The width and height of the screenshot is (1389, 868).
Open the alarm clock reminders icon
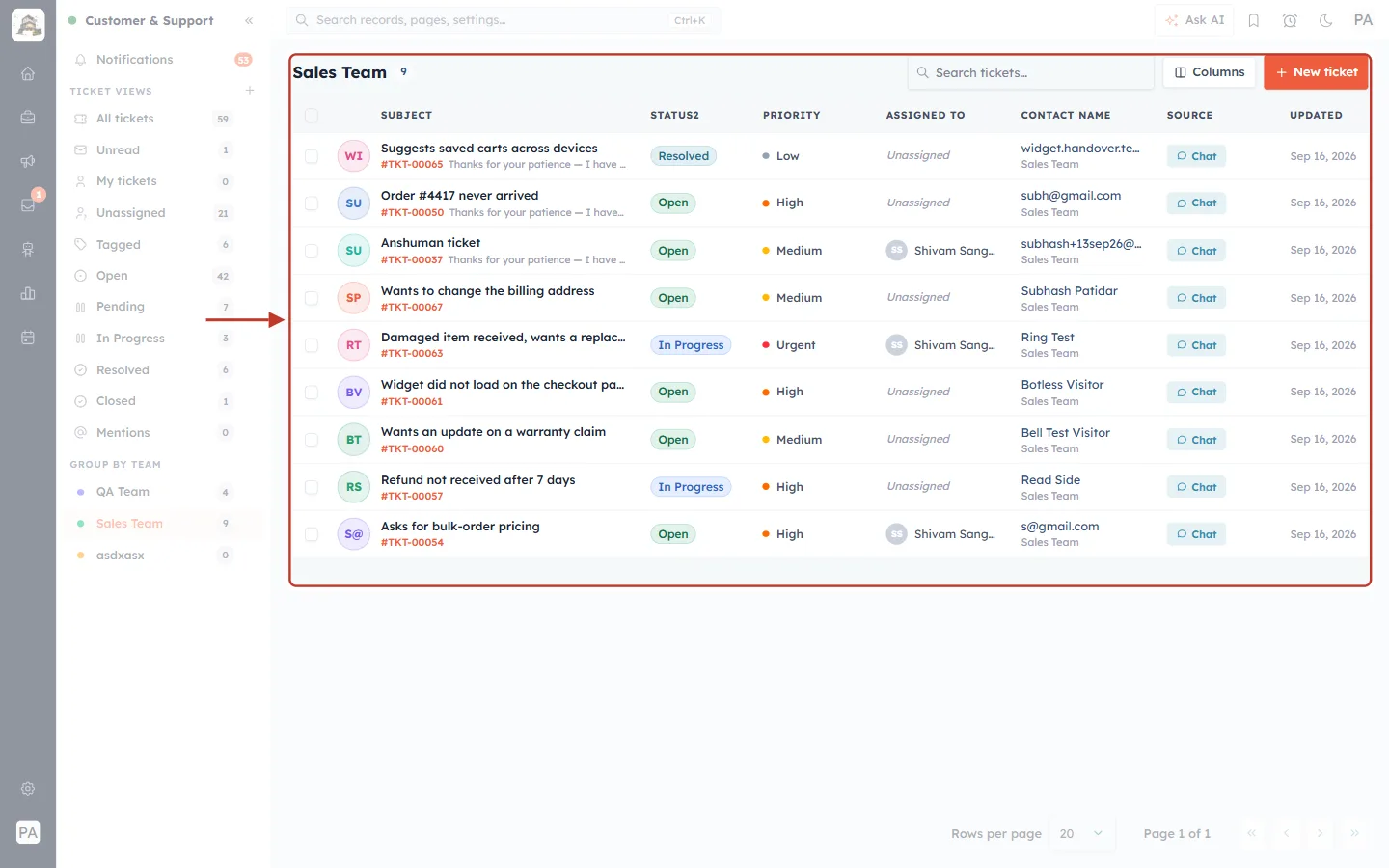(x=1290, y=20)
